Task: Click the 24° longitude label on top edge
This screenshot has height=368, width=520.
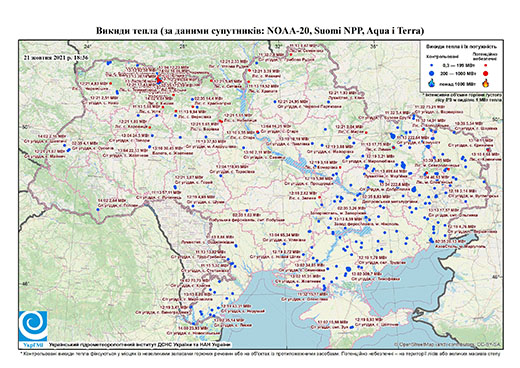Action: click(87, 46)
